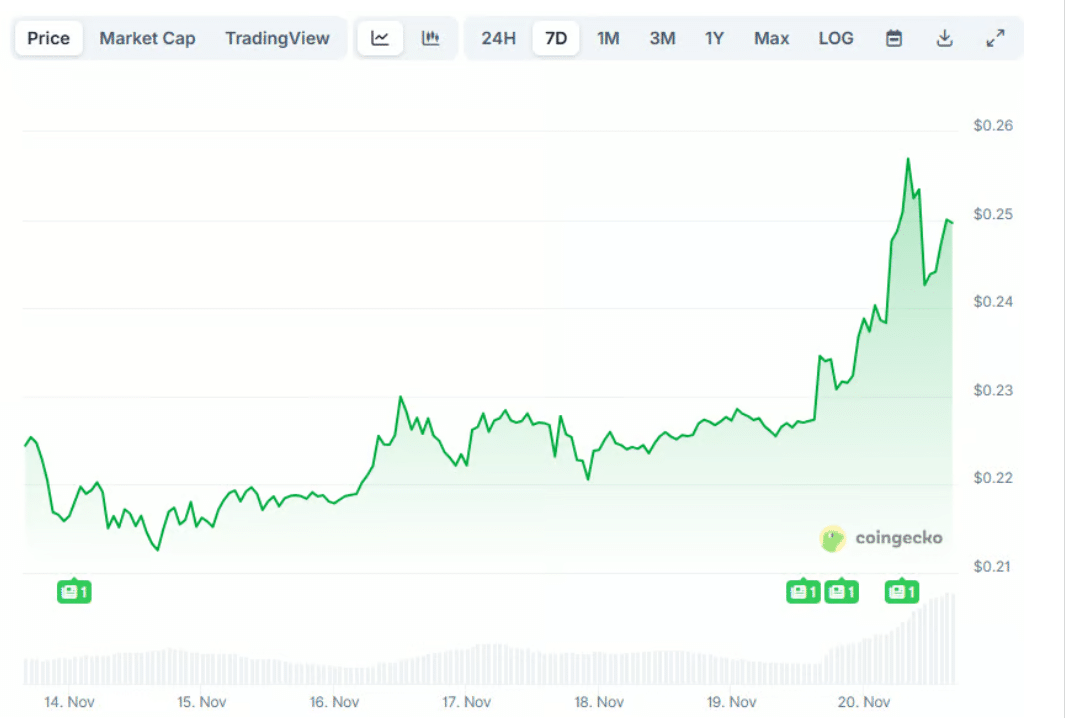Change the range to 3M
This screenshot has height=718, width=1068.
(x=662, y=38)
